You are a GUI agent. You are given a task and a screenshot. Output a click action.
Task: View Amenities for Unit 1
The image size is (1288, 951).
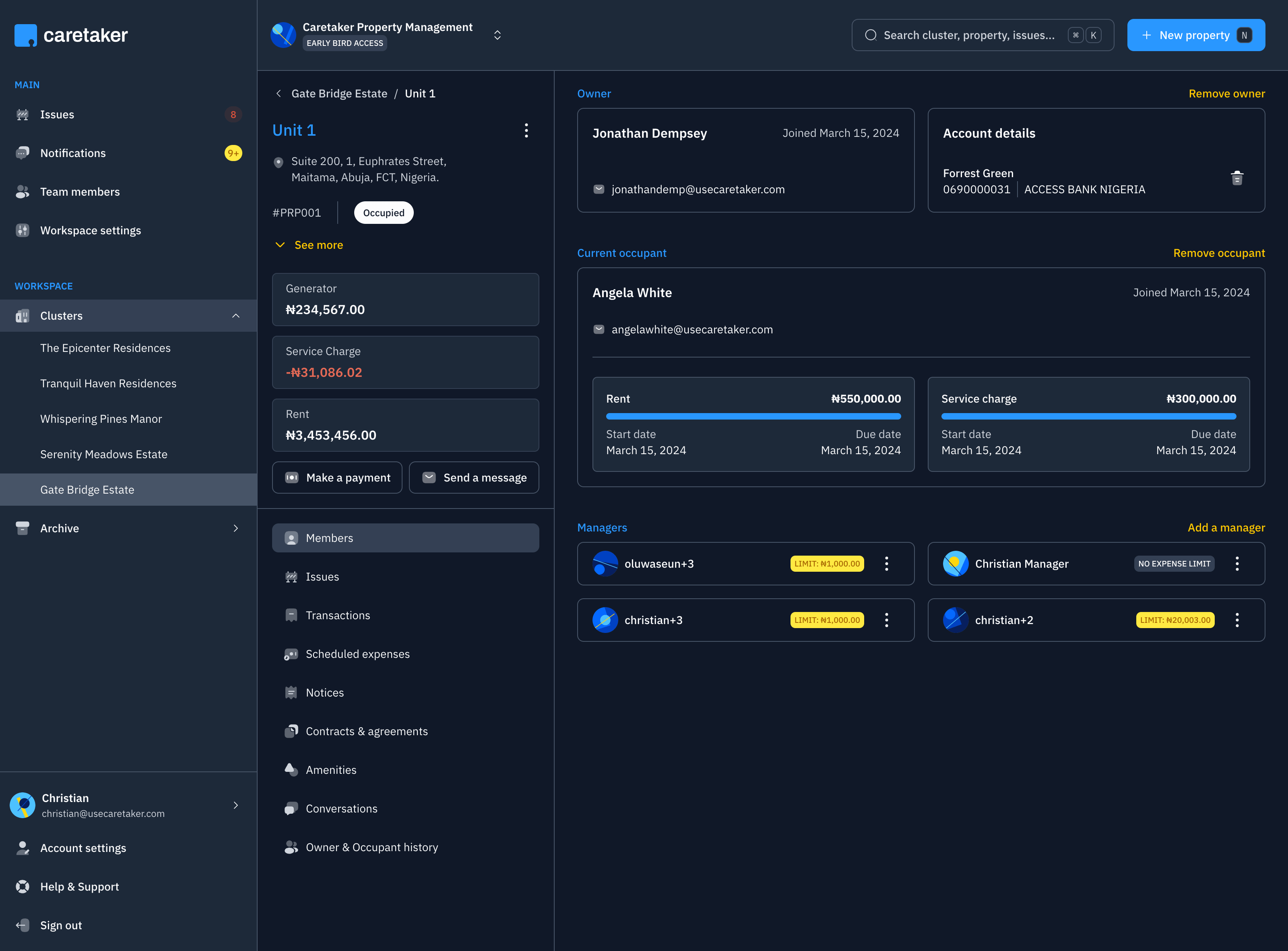(x=331, y=770)
